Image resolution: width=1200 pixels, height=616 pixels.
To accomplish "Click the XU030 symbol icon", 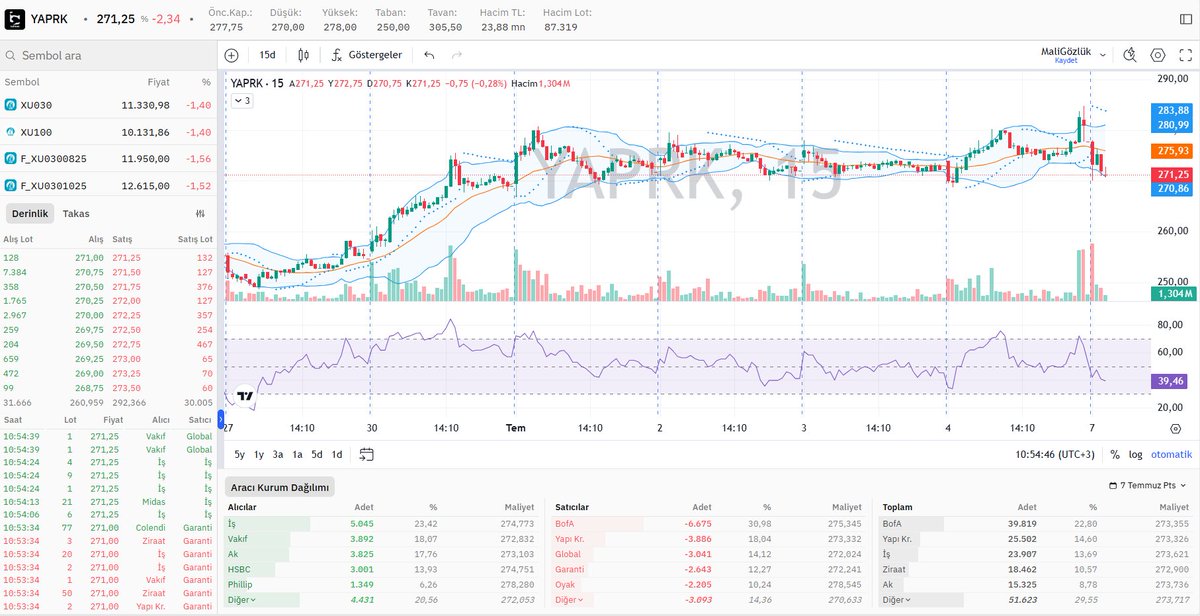I will pos(10,104).
